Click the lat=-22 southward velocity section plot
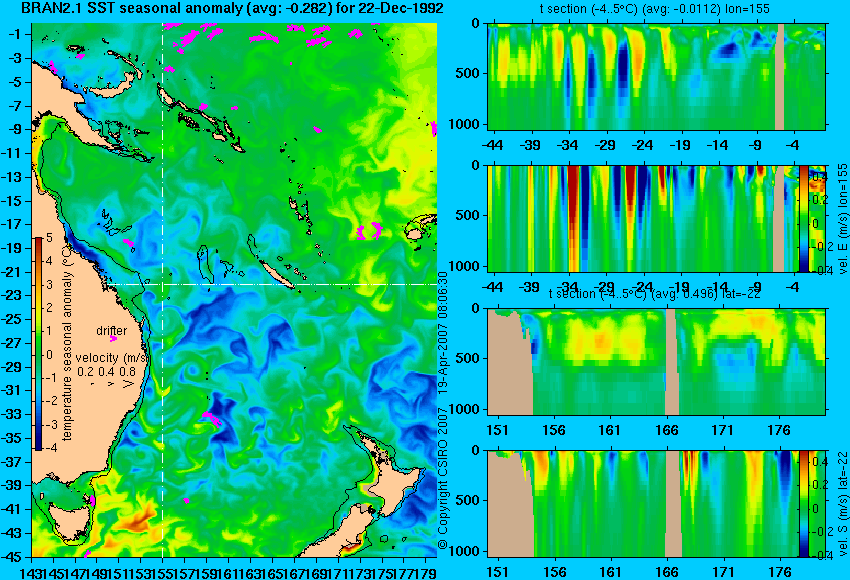Screen dimensions: 850x580 click(643, 504)
